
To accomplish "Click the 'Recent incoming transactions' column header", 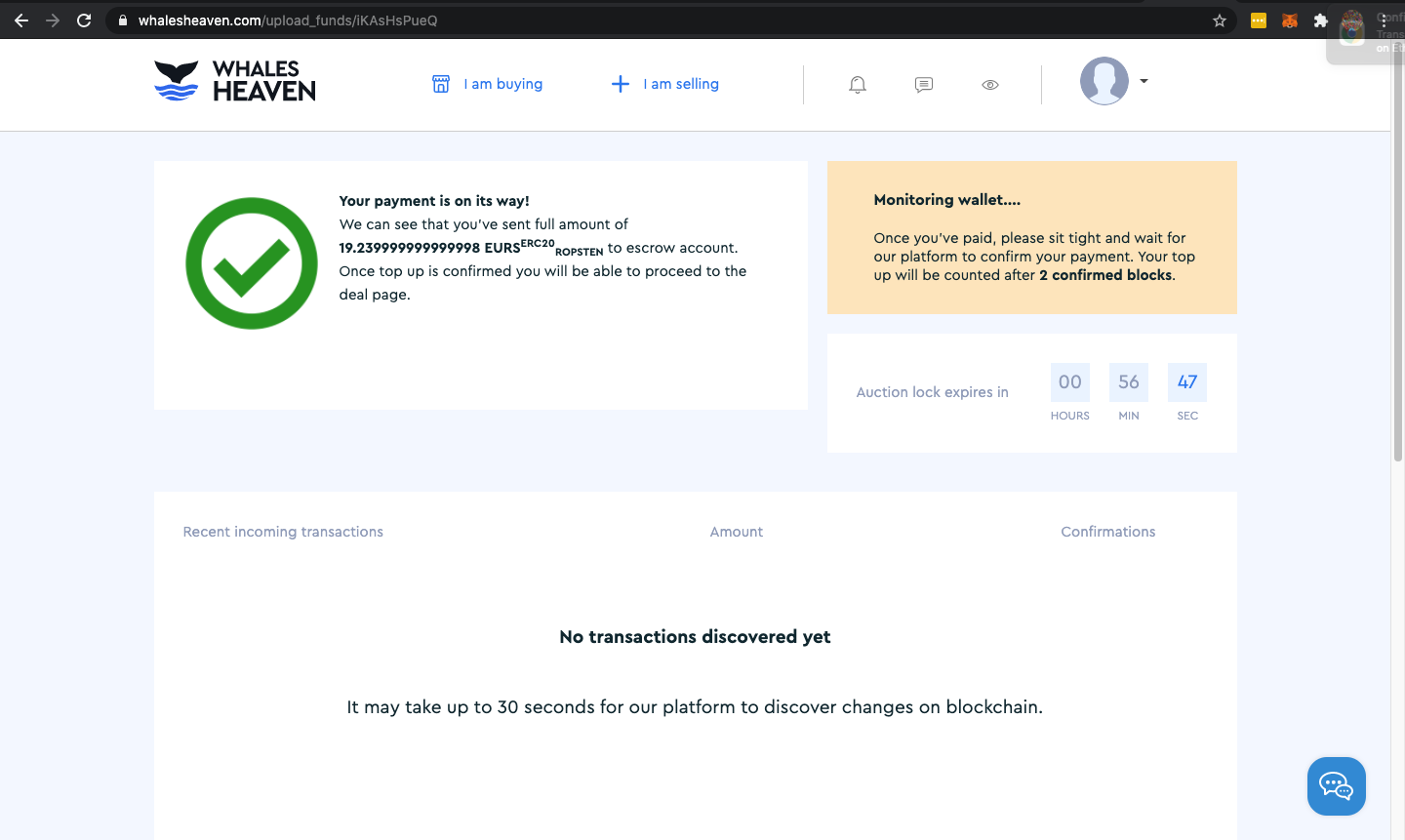I will 283,532.
